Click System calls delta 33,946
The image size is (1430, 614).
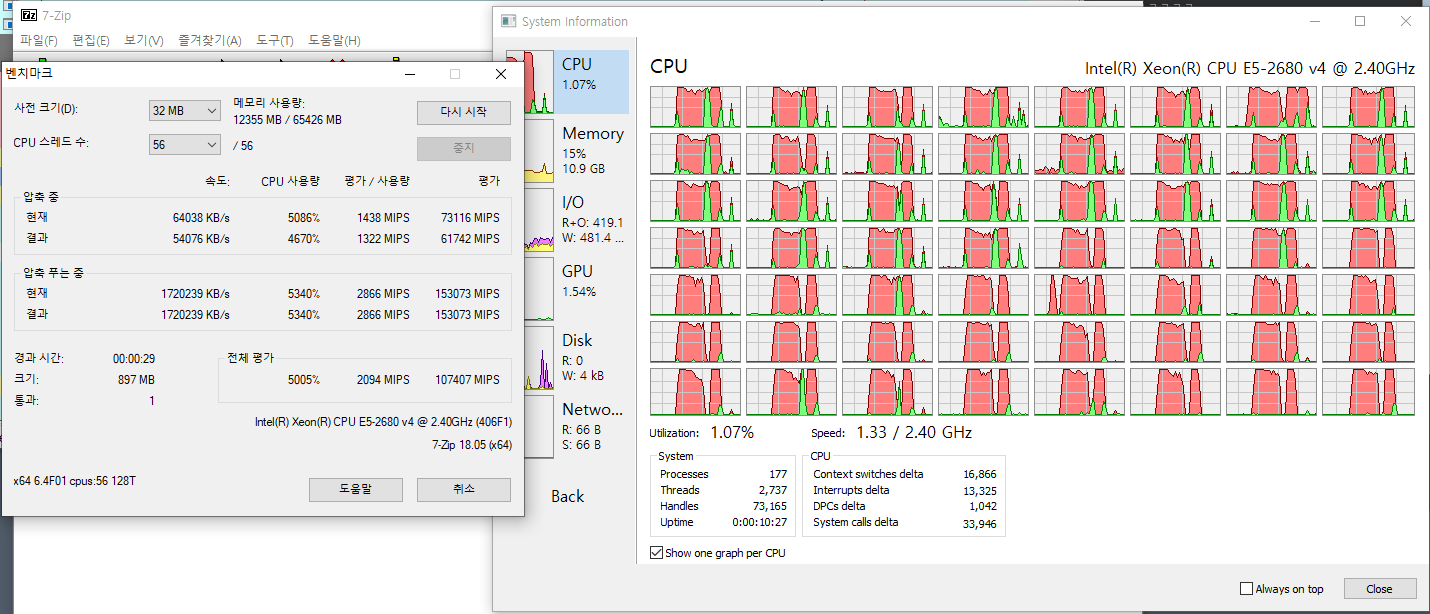[x=979, y=522]
